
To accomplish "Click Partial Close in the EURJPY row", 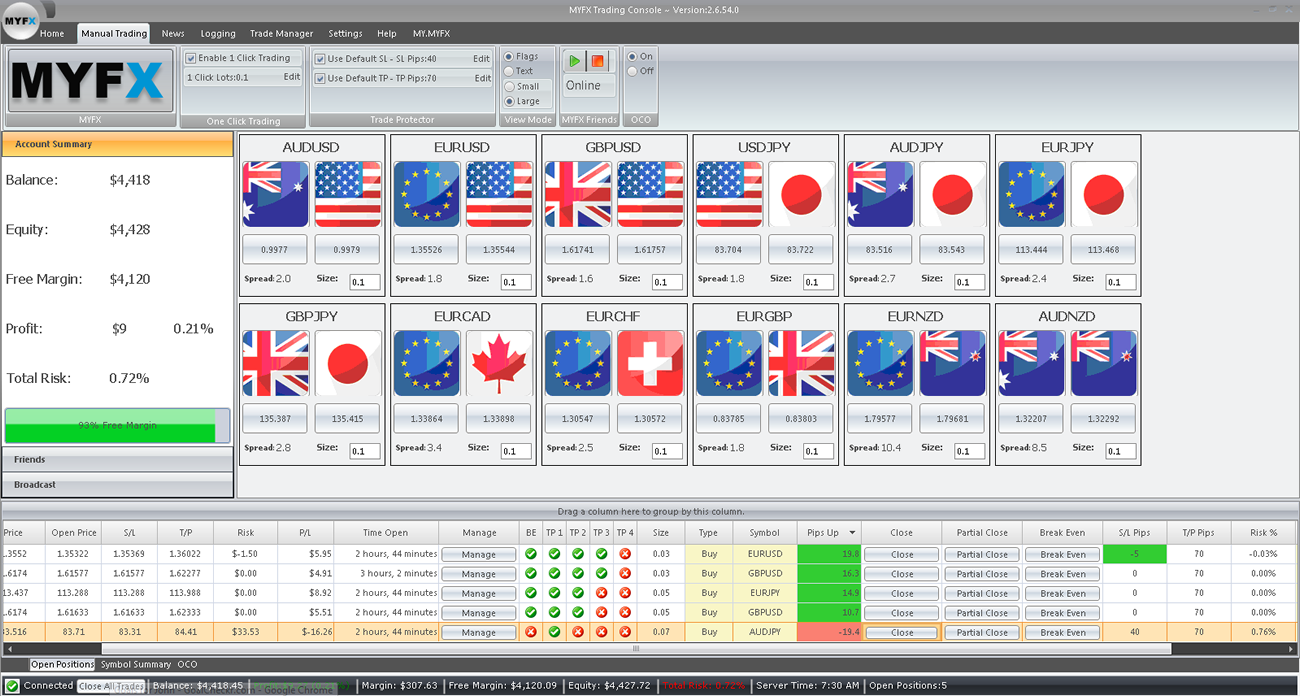I will coord(983,593).
